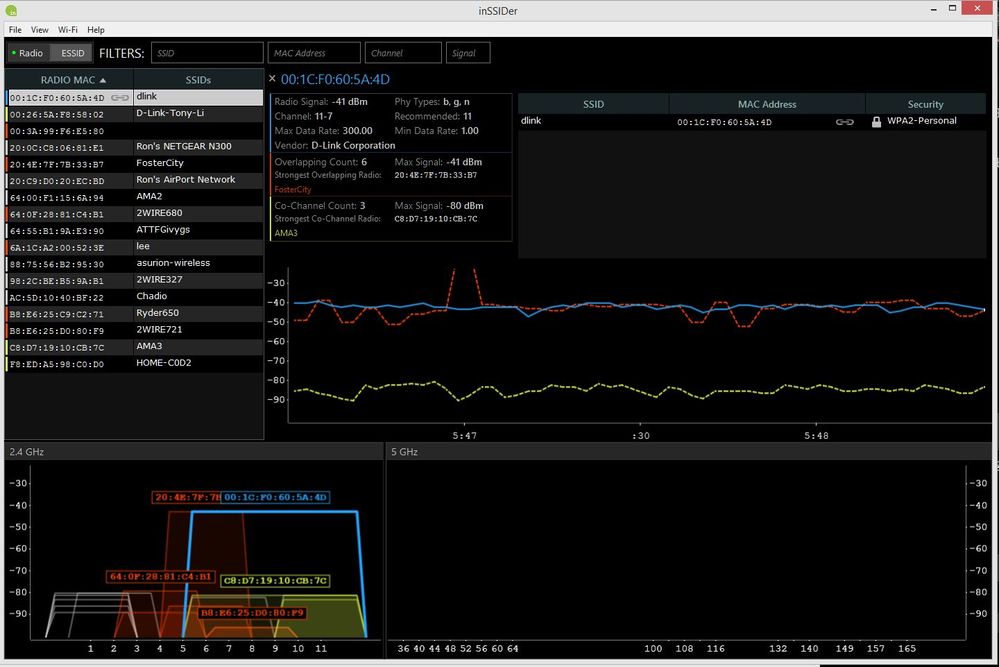The image size is (999, 667).
Task: Select the asurion-wireless network row
Action: pyautogui.click(x=134, y=264)
